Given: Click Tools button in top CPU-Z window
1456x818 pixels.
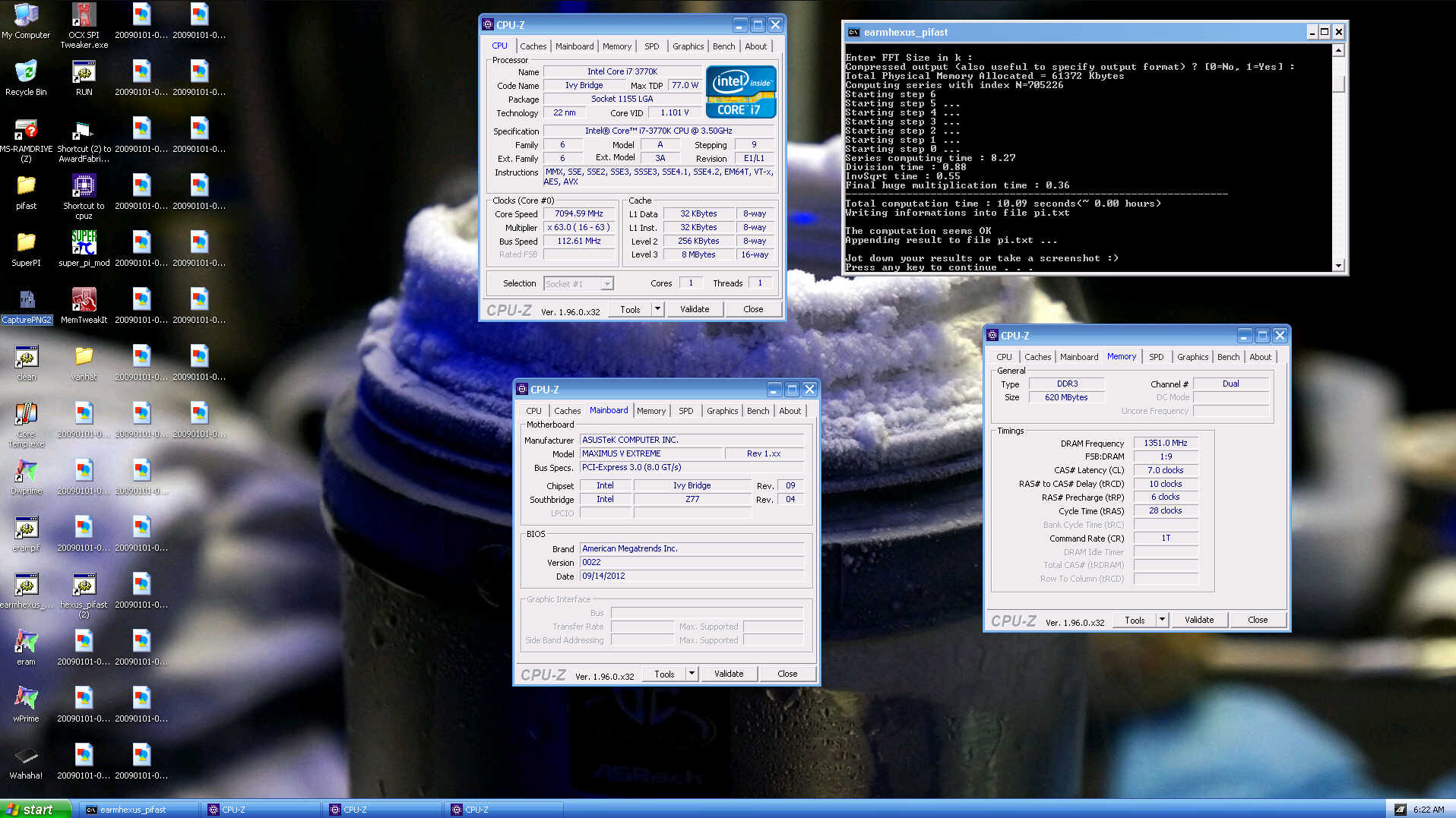Looking at the screenshot, I should [630, 309].
